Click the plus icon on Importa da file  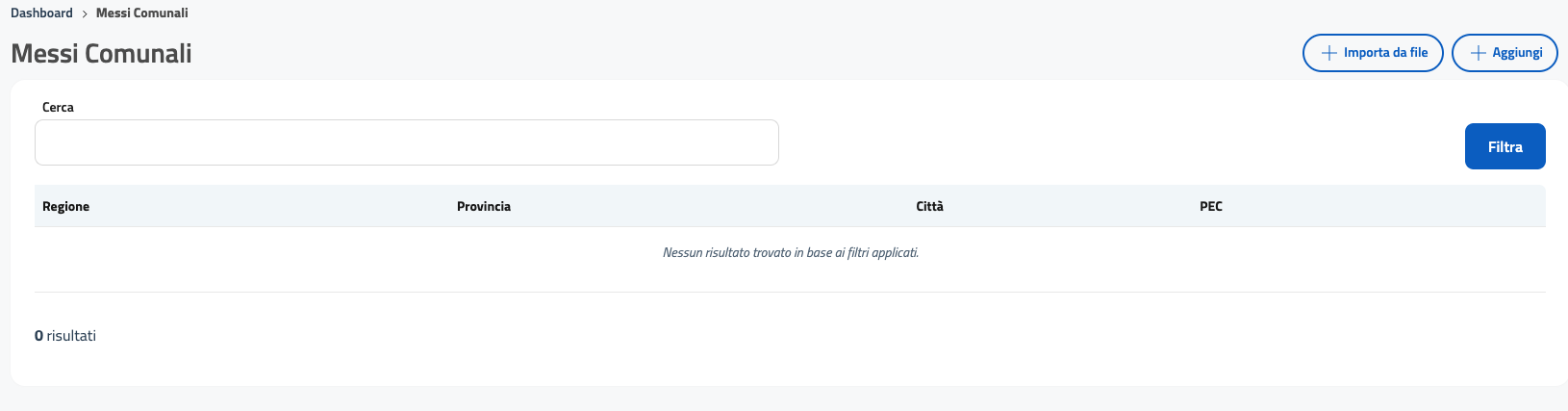pos(1329,53)
